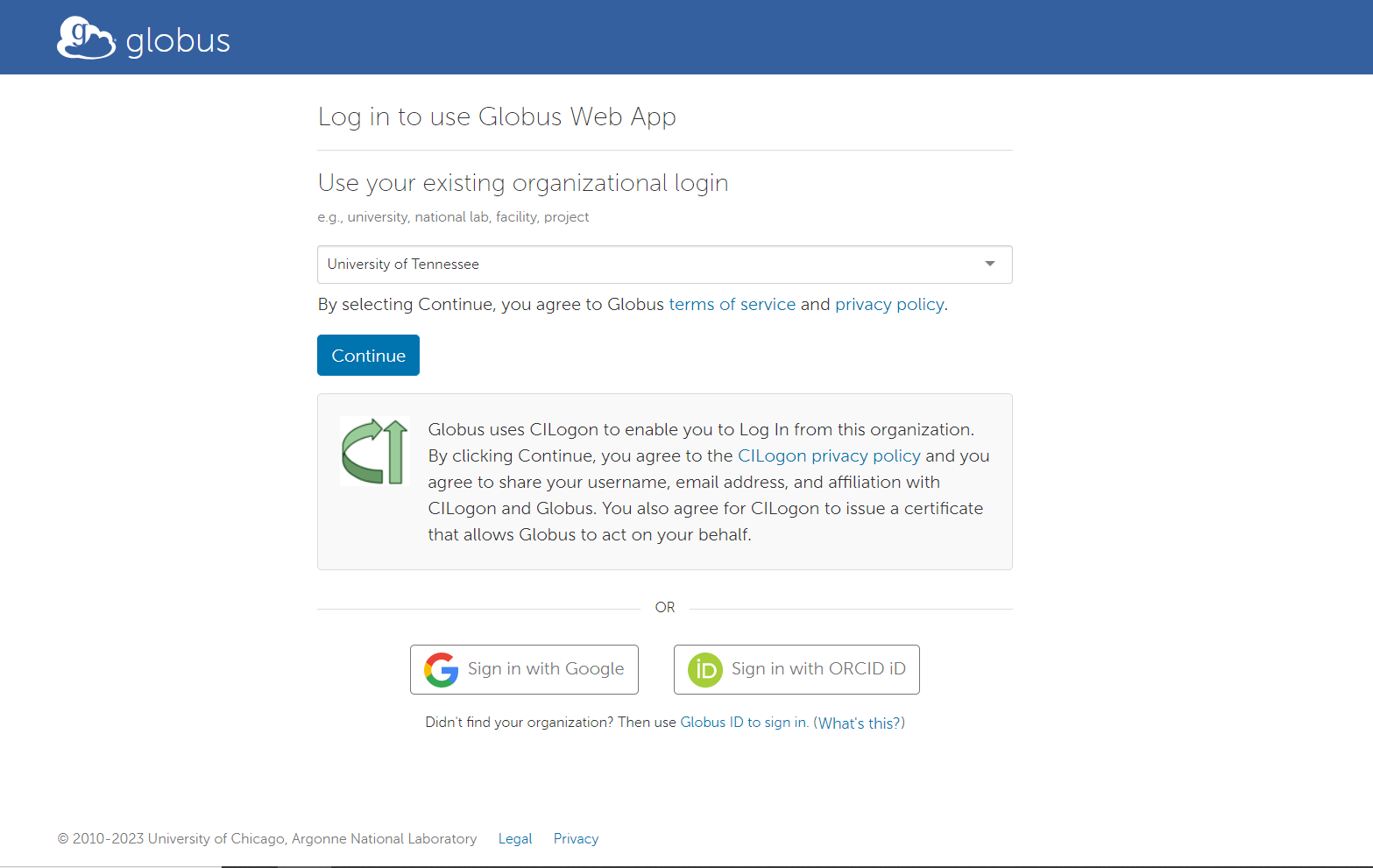1373x868 pixels.
Task: Click the green ORCID iD icon
Action: [x=704, y=670]
